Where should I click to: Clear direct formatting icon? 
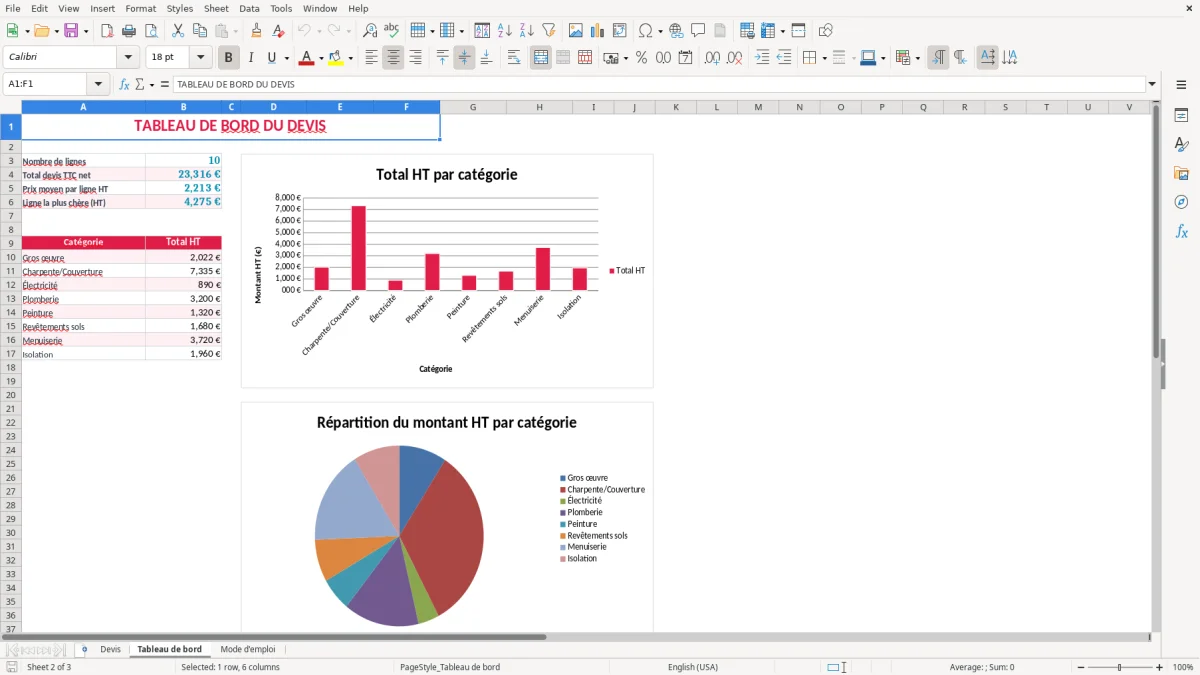[279, 31]
